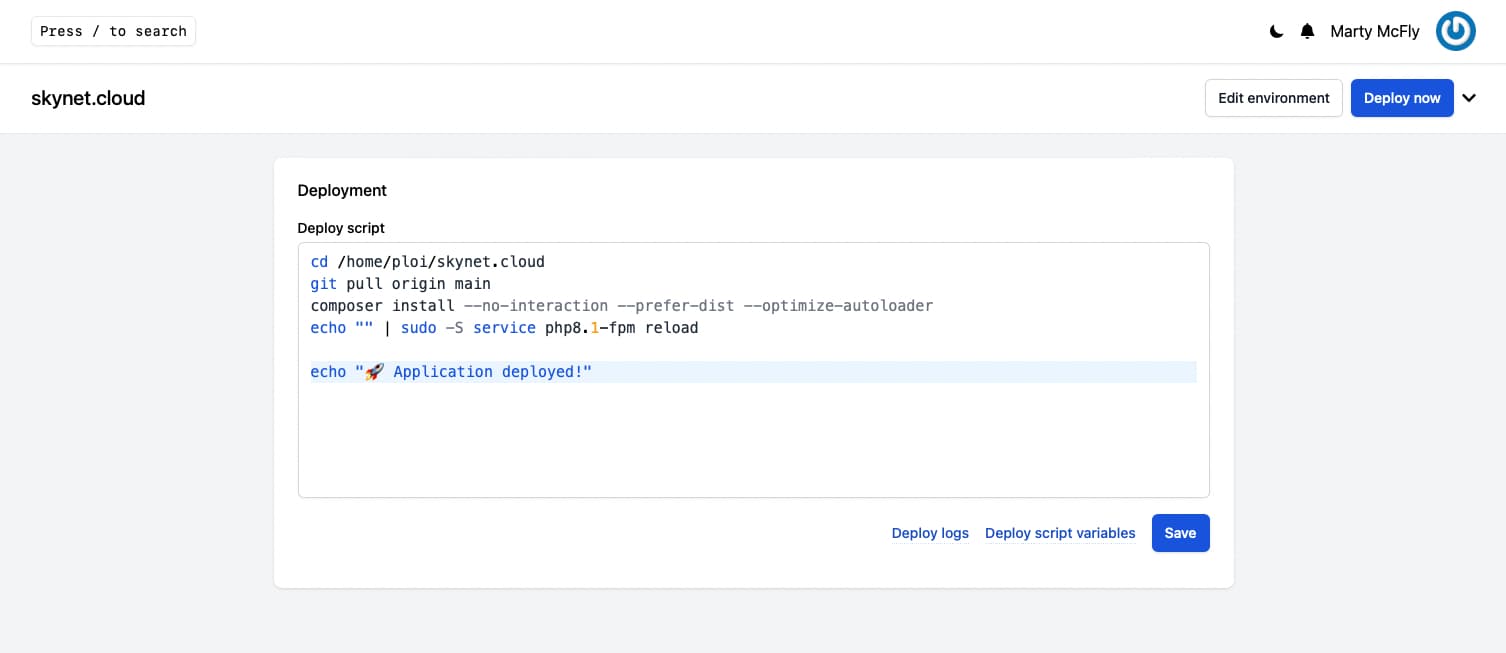Click the Marty McFly account name

tap(1375, 31)
